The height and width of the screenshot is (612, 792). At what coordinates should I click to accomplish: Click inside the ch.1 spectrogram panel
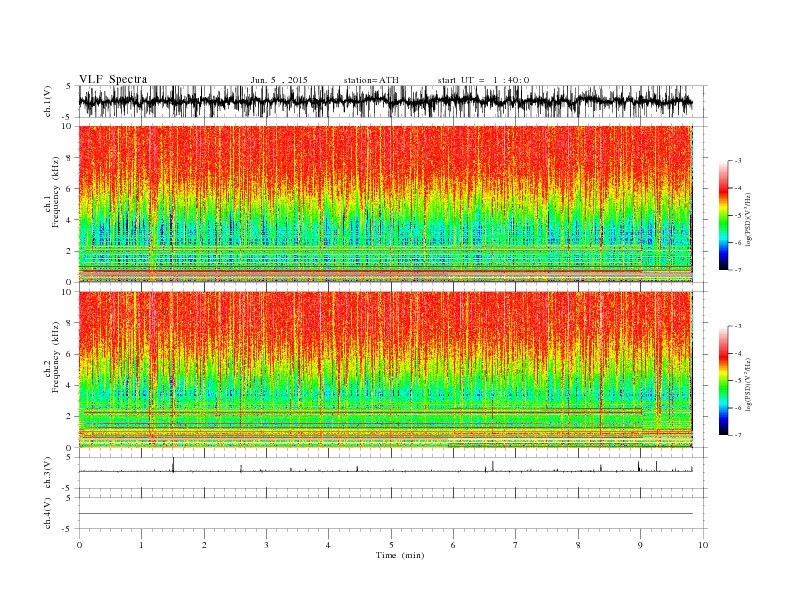point(385,204)
